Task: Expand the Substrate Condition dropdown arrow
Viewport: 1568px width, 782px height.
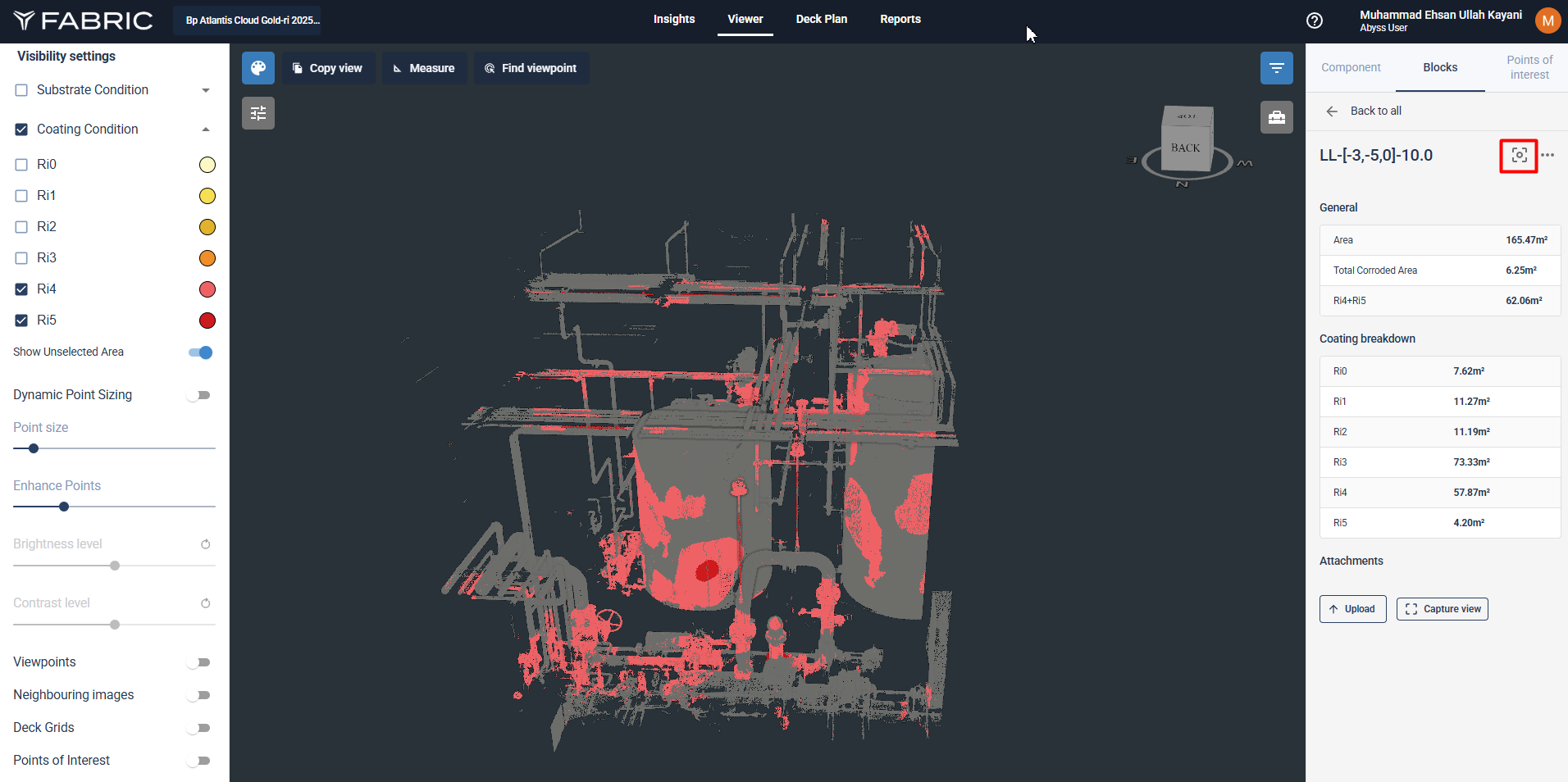Action: coord(206,90)
